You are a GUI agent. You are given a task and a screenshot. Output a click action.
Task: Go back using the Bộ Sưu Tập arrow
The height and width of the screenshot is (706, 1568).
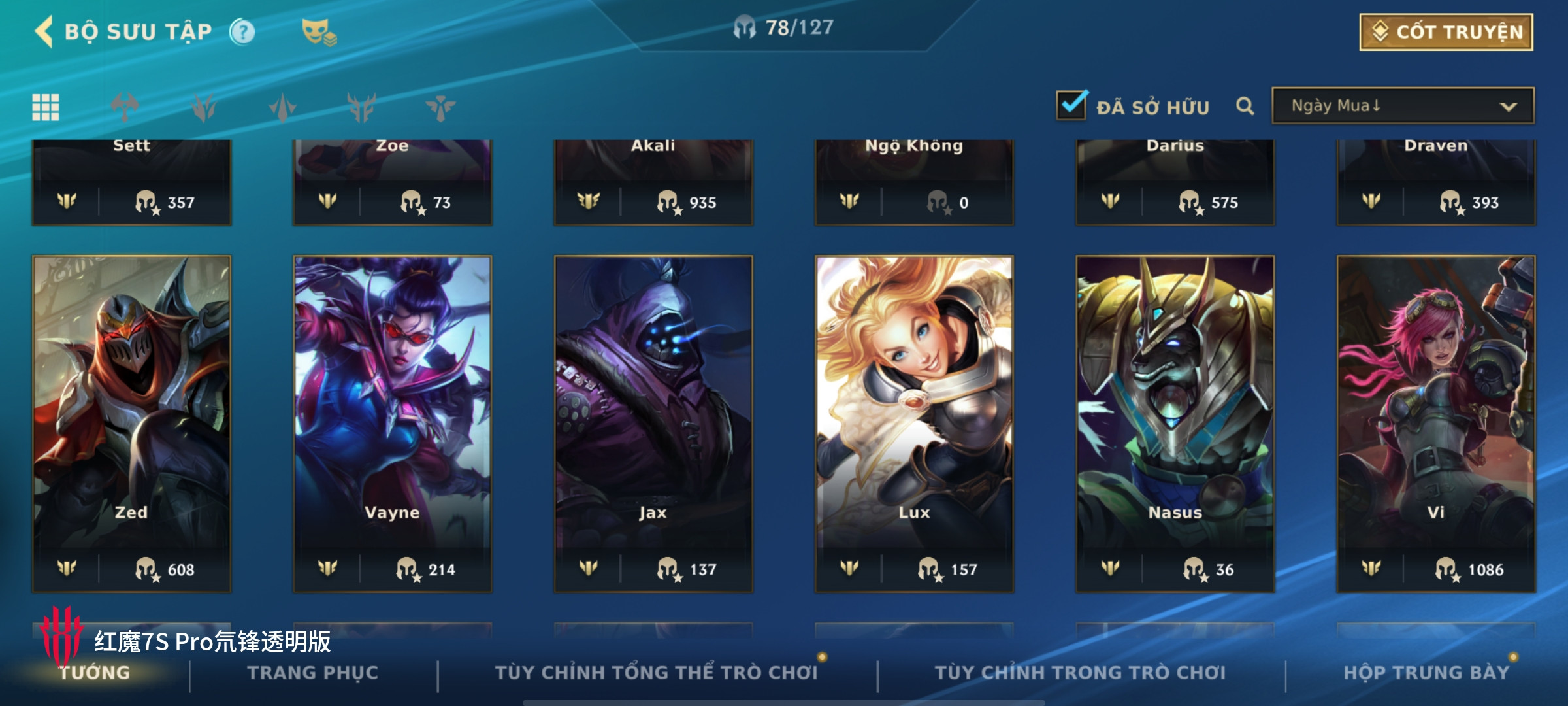pos(44,31)
